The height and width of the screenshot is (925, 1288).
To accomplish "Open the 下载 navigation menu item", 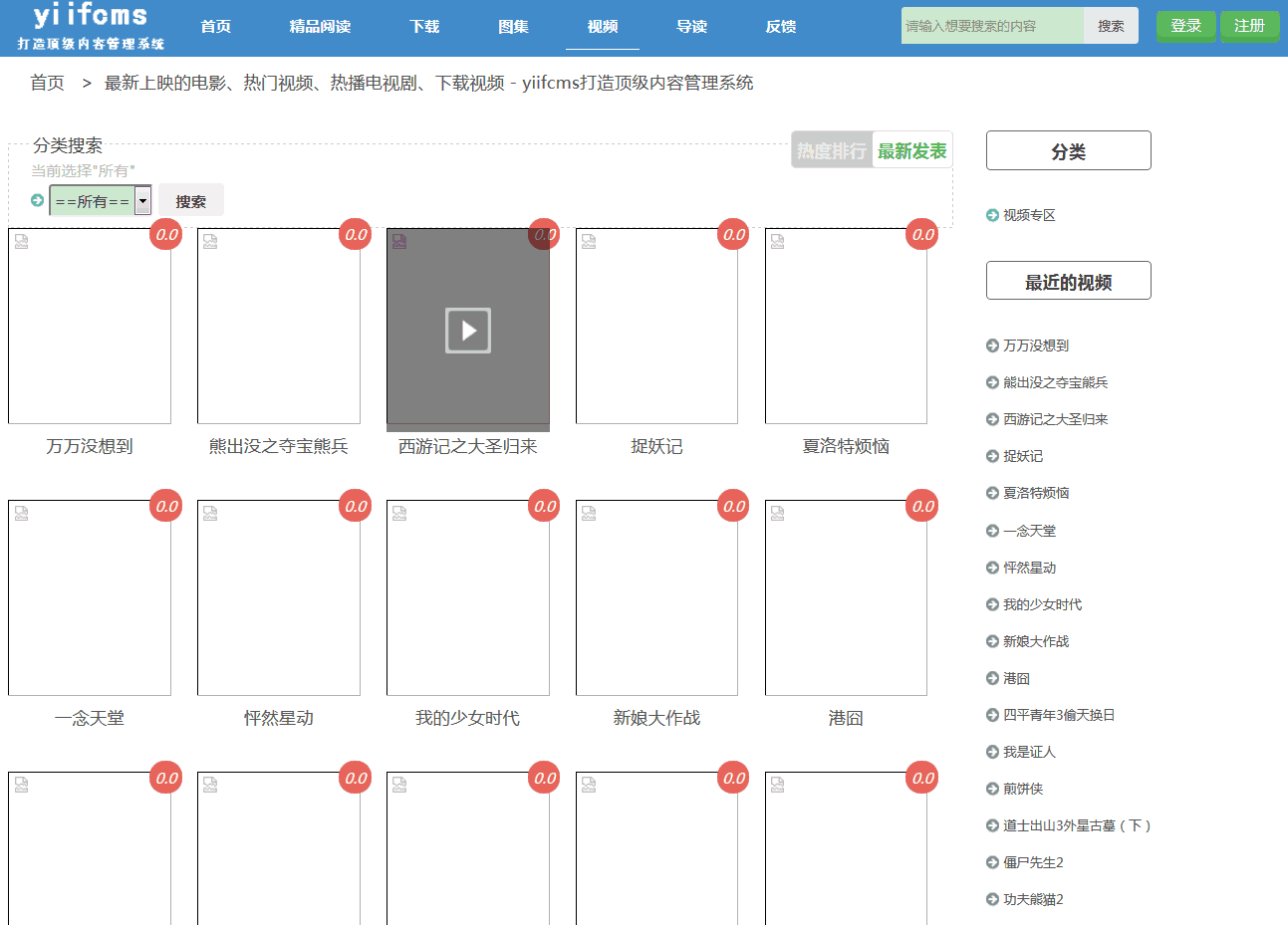I will 424,27.
